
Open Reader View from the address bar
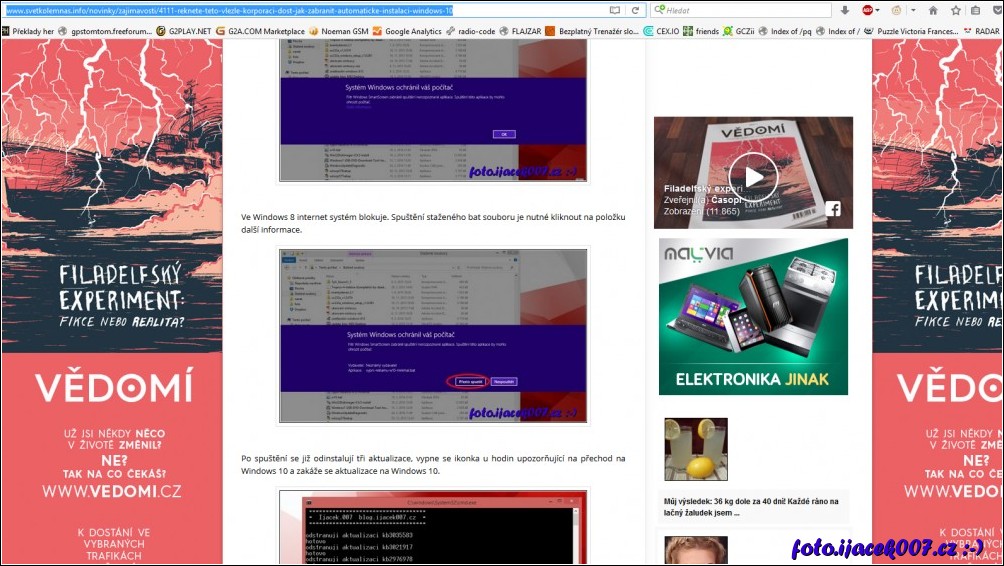pyautogui.click(x=614, y=10)
